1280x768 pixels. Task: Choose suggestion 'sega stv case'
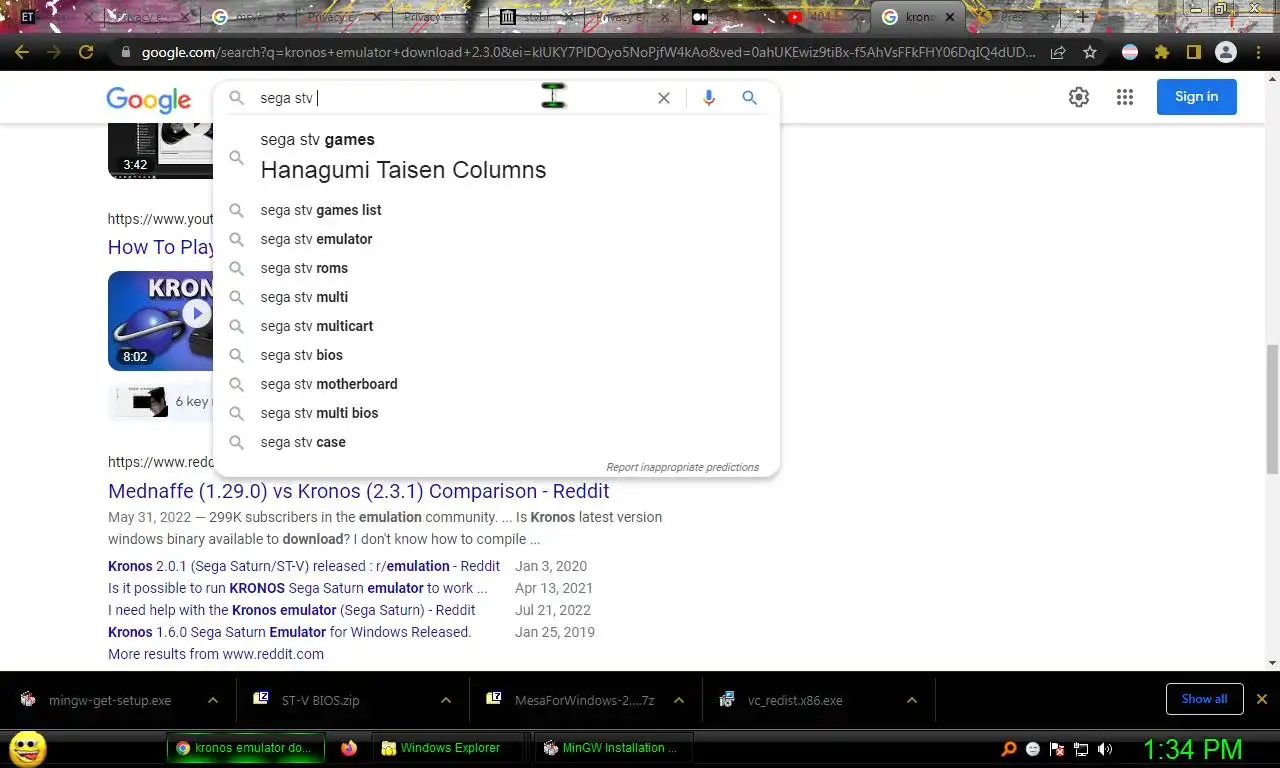(496, 442)
